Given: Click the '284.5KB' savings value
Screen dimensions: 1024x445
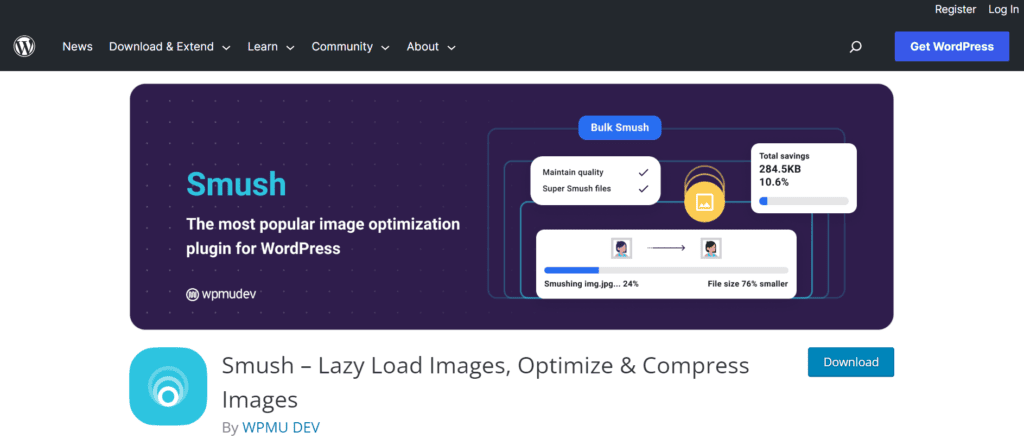Looking at the screenshot, I should tap(780, 169).
